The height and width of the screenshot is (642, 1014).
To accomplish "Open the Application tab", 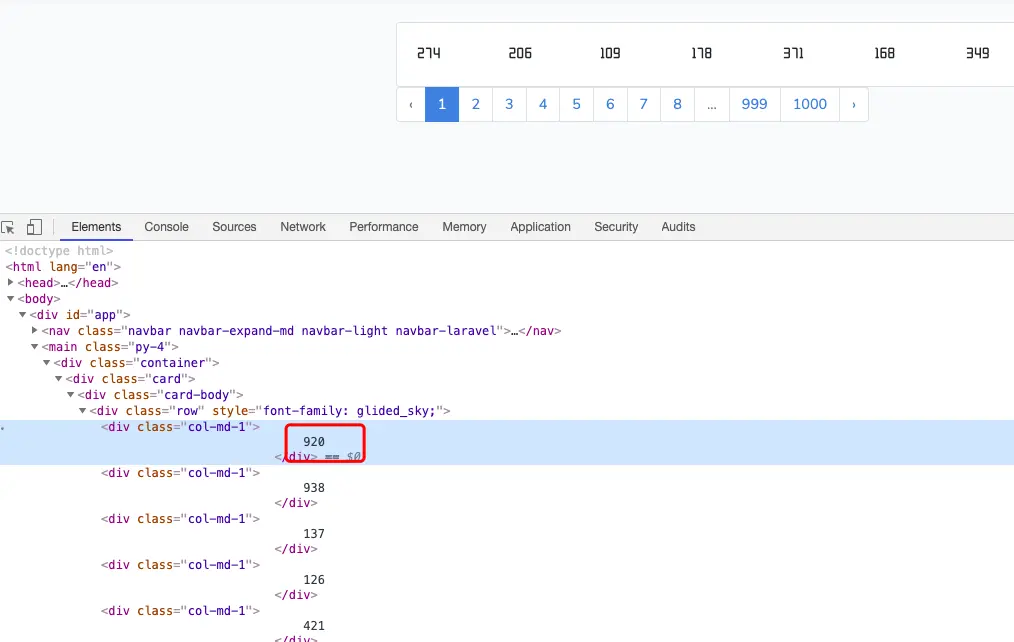I will coord(540,227).
